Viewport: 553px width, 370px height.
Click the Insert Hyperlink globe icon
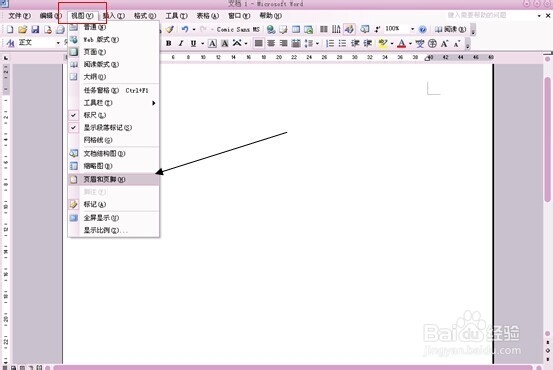click(x=271, y=29)
